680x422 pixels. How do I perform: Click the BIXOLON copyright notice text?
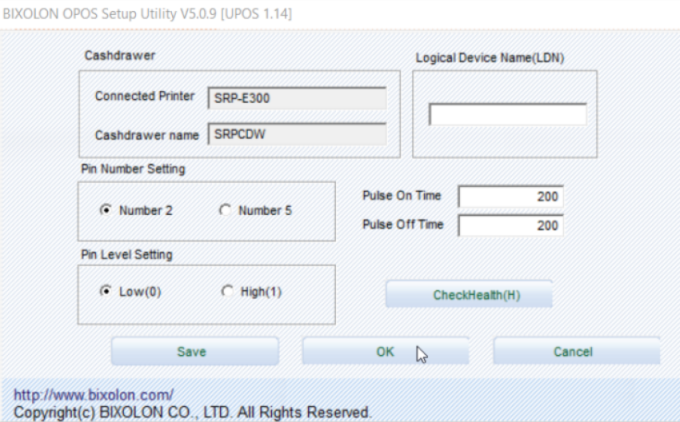[193, 412]
